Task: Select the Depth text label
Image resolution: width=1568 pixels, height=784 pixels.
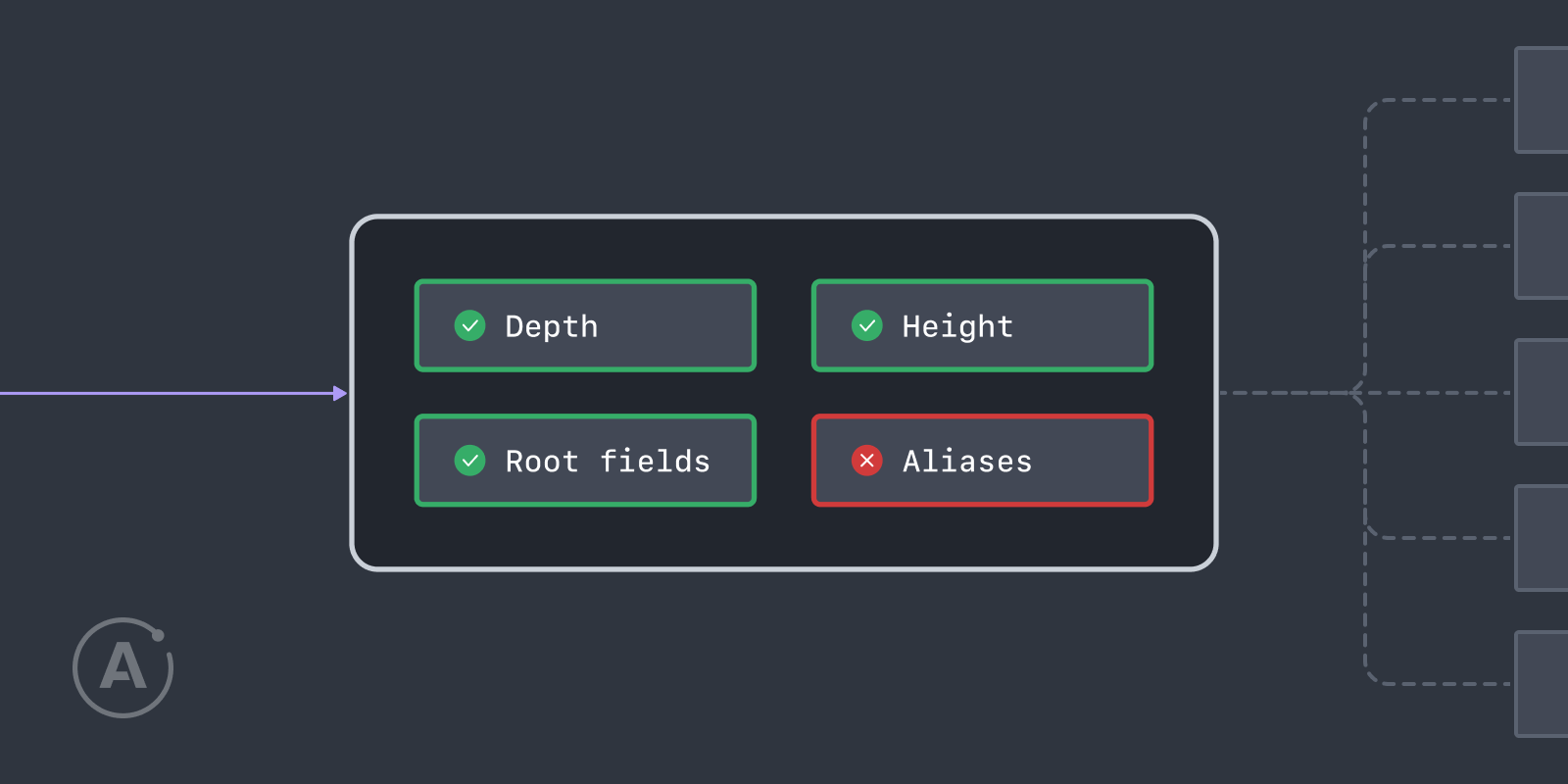Action: pos(552,326)
